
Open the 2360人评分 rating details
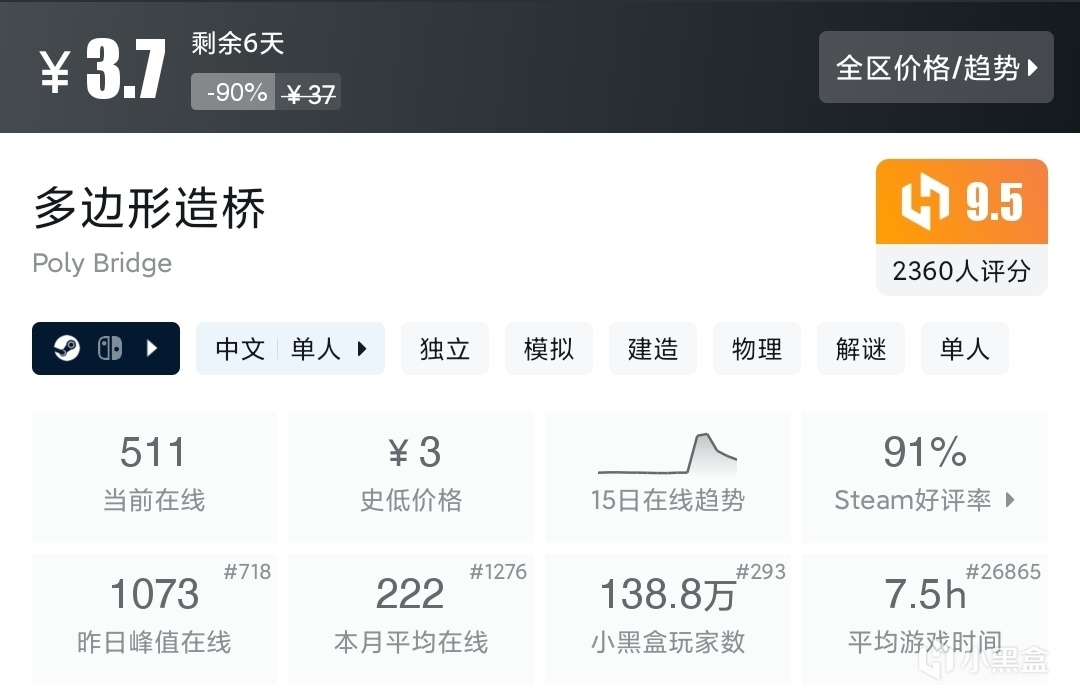961,271
